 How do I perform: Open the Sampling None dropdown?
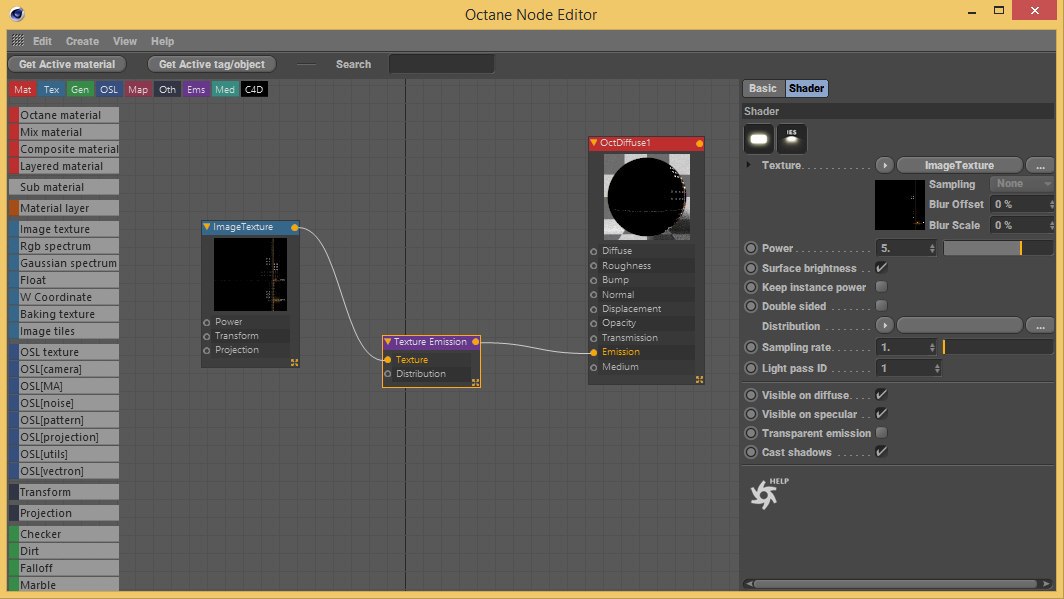[1021, 184]
